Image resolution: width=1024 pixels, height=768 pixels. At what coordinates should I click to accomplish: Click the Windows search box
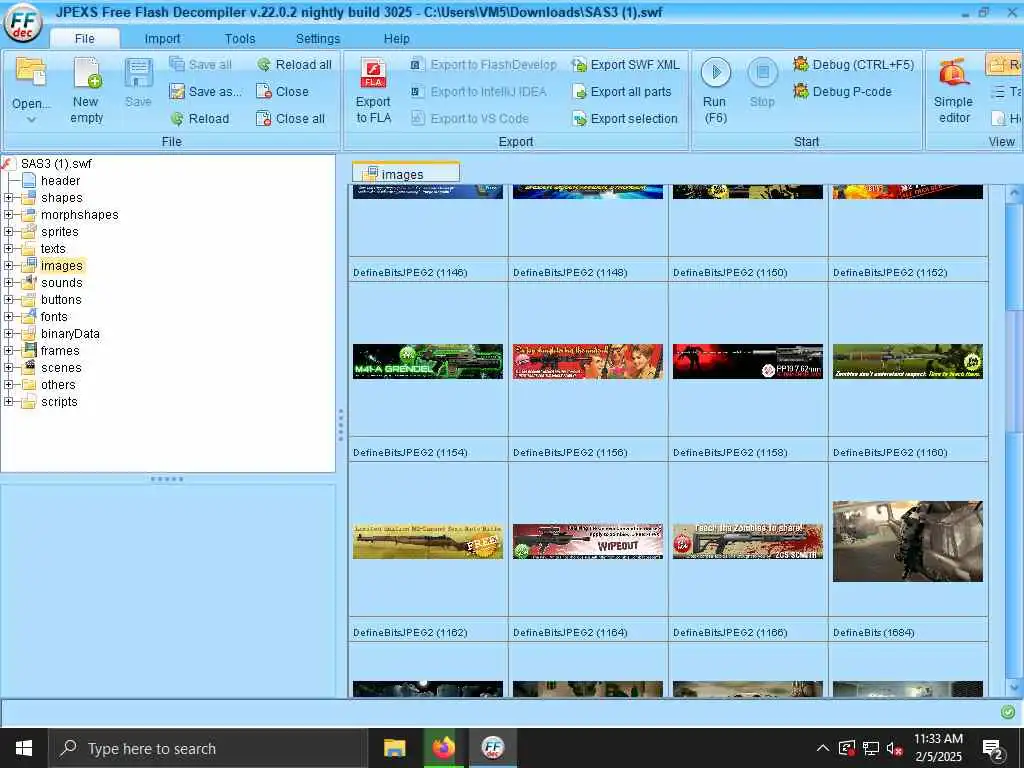click(x=208, y=748)
